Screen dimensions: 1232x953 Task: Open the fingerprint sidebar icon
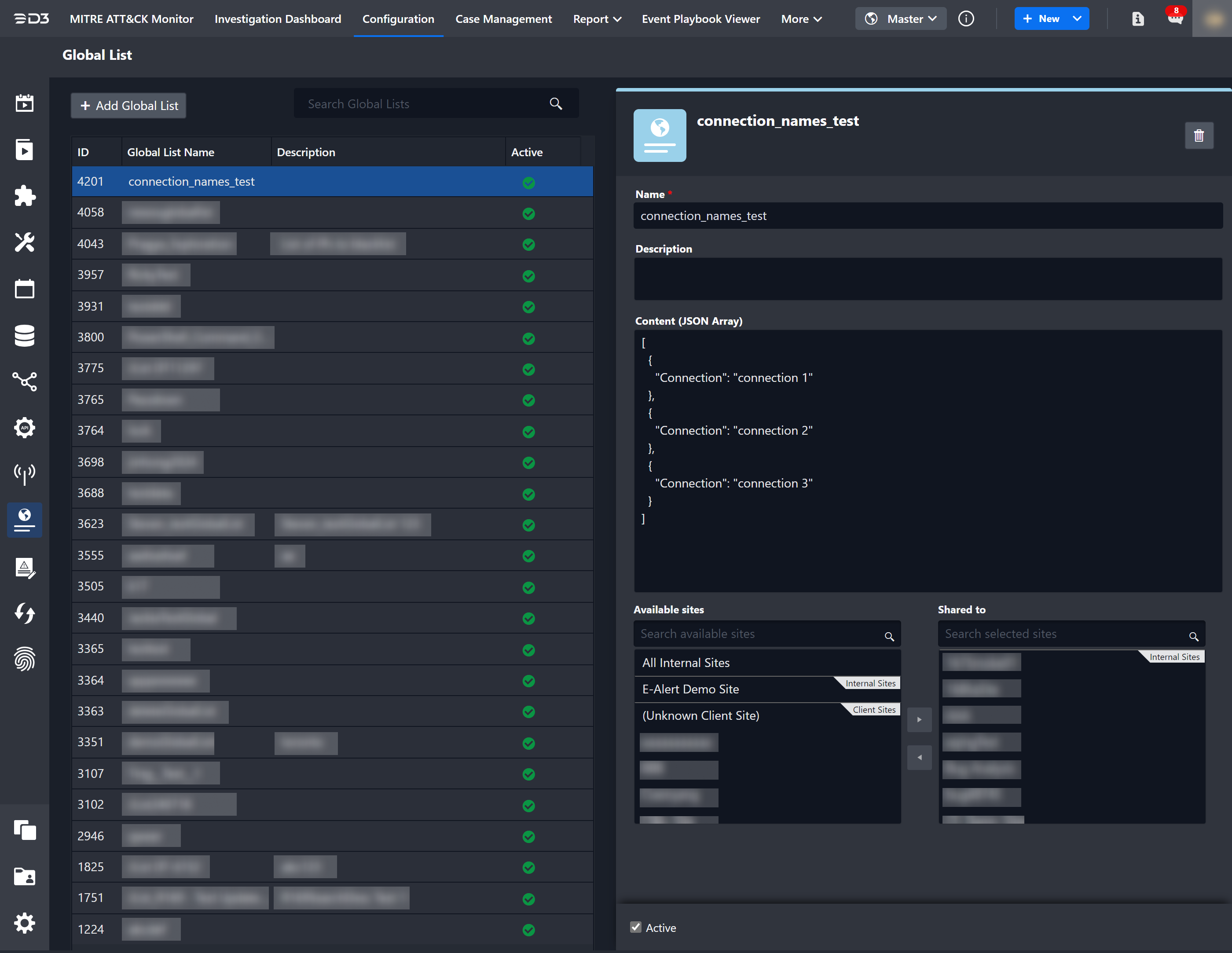pos(24,659)
